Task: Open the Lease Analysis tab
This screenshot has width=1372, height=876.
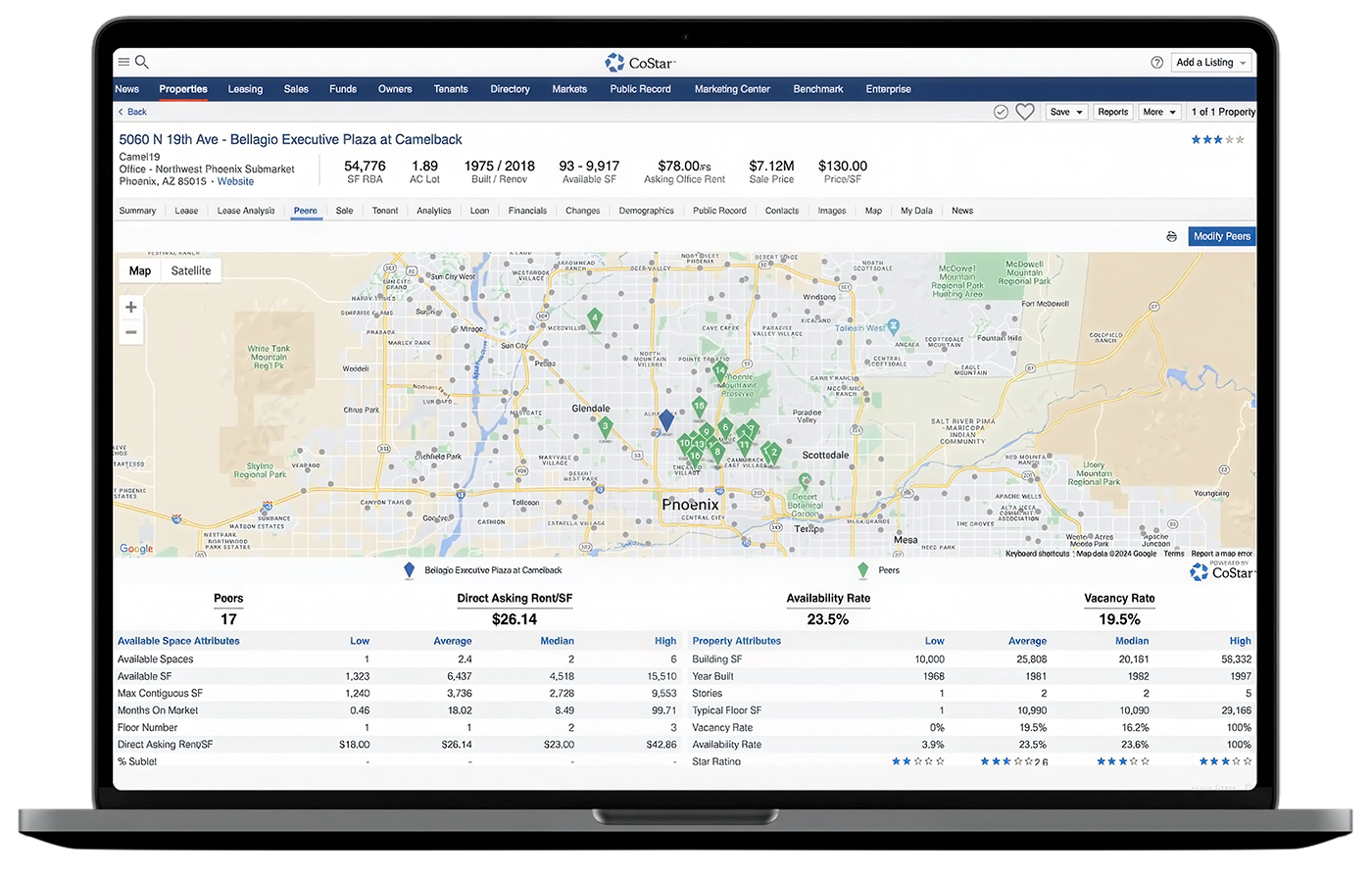Action: click(246, 211)
